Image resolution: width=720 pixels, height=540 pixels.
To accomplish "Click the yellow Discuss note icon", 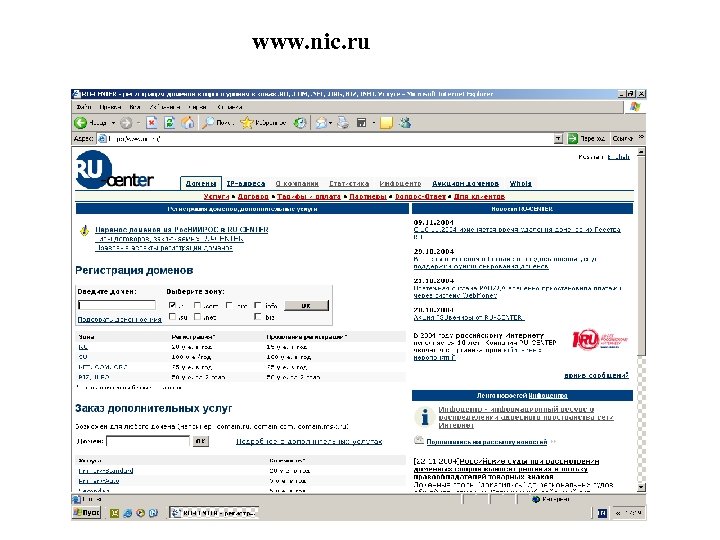I will (x=386, y=123).
